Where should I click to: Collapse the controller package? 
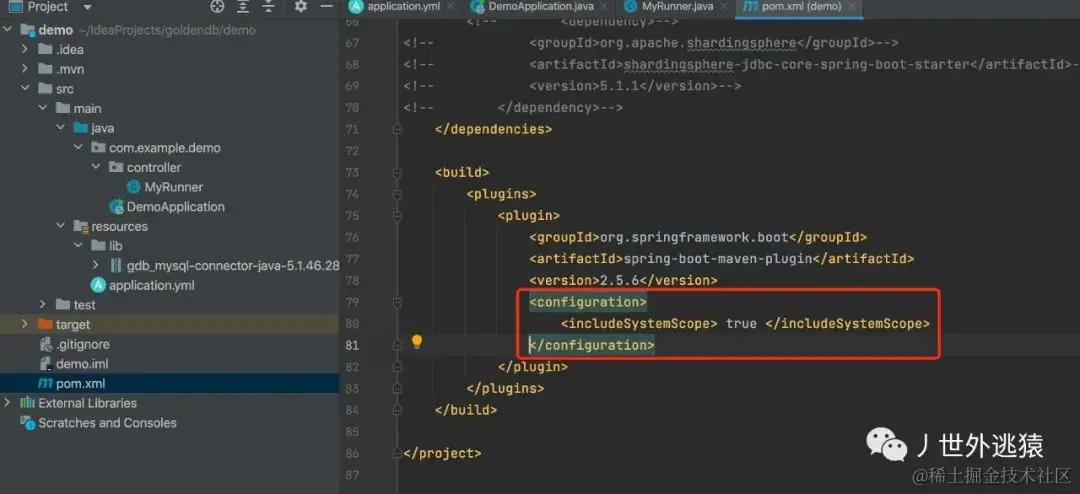(x=96, y=167)
